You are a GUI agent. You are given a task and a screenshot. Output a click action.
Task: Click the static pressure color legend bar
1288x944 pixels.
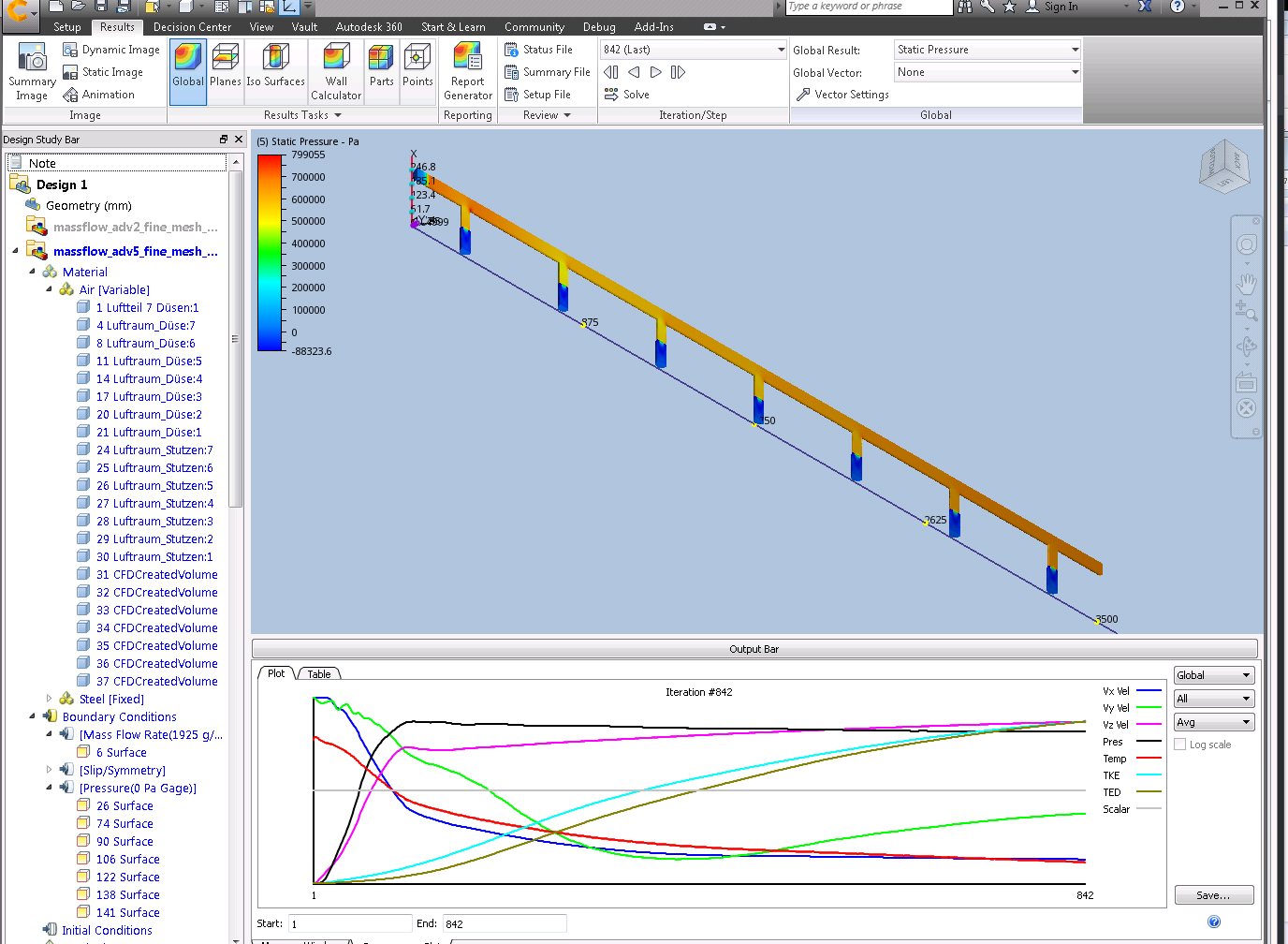[271, 253]
